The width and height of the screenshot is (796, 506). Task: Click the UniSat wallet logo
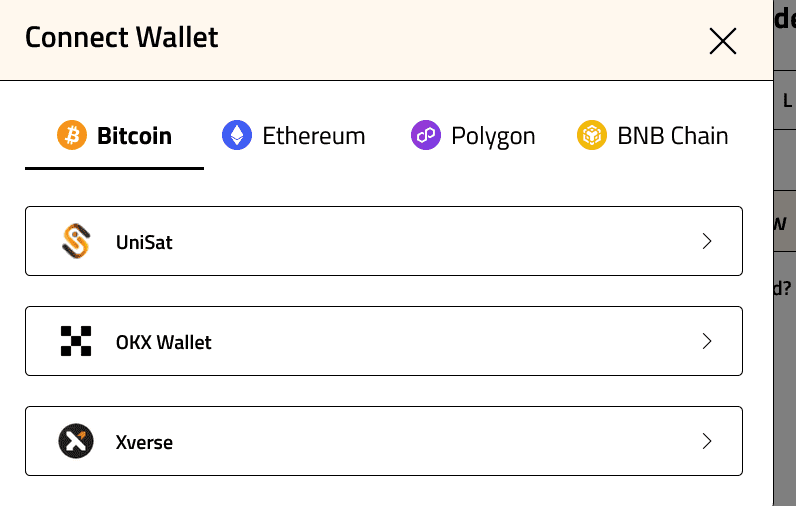point(76,241)
